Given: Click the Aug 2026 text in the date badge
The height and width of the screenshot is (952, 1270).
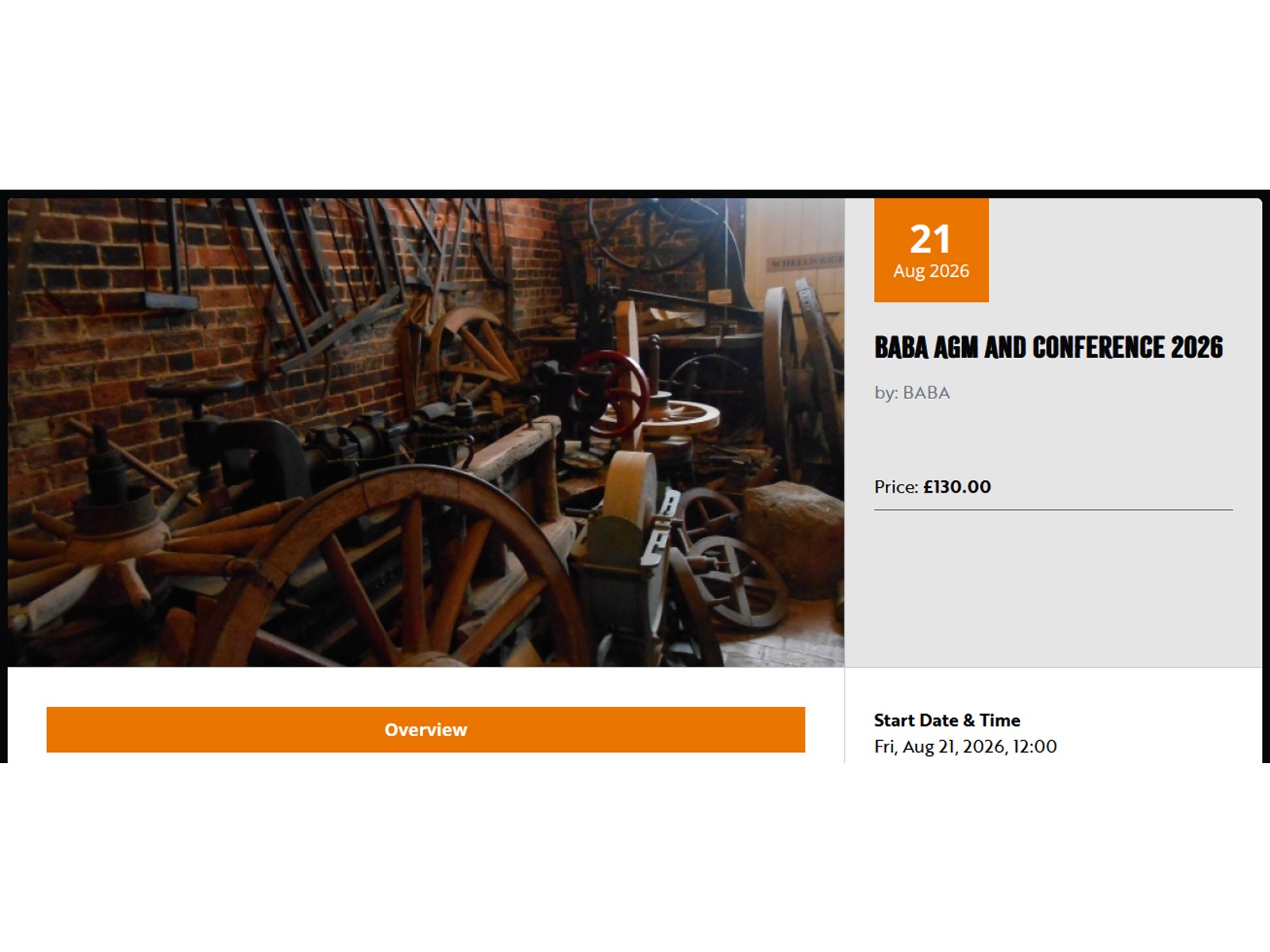Looking at the screenshot, I should [931, 271].
